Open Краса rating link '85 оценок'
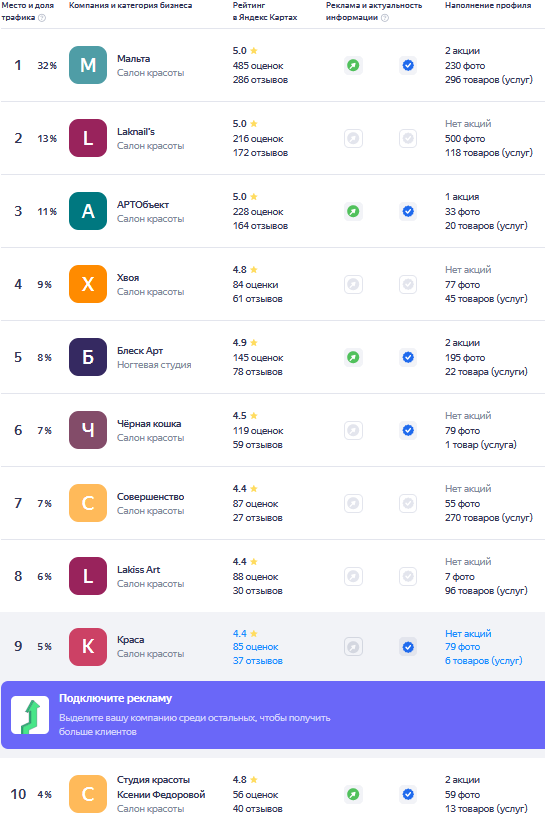The height and width of the screenshot is (825, 545). click(256, 647)
